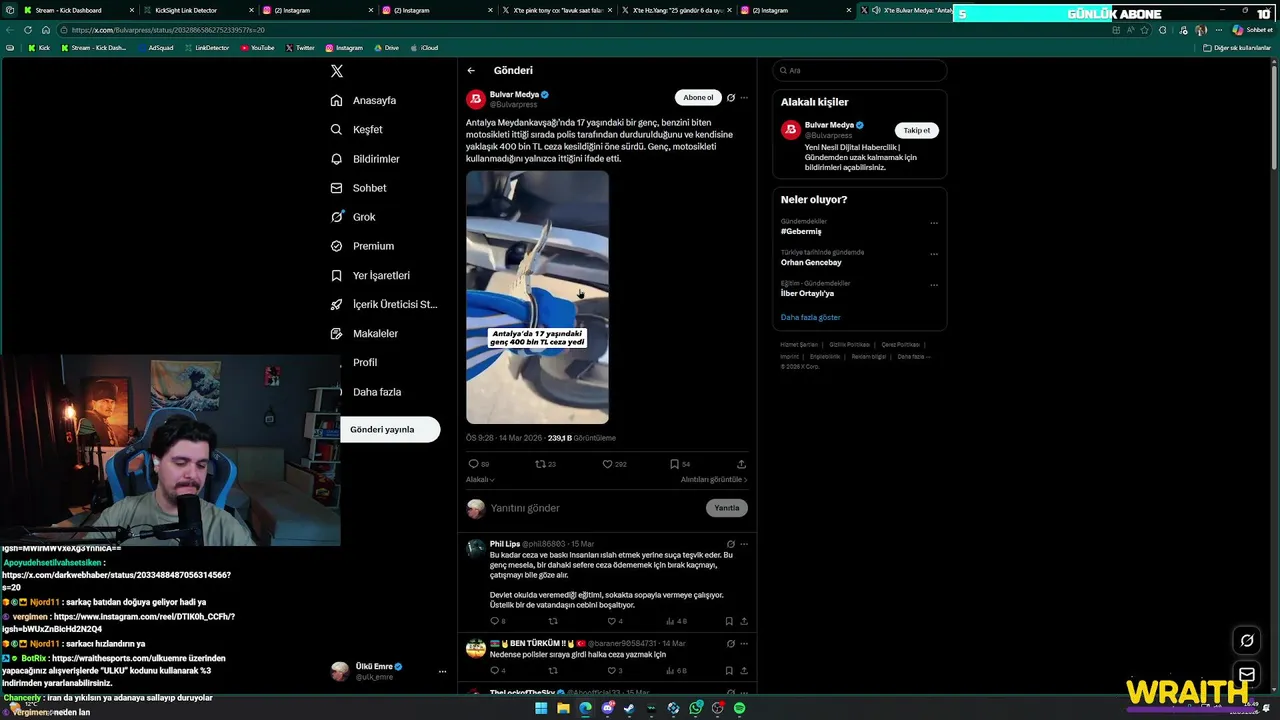Click Abone ol button on post

[698, 97]
